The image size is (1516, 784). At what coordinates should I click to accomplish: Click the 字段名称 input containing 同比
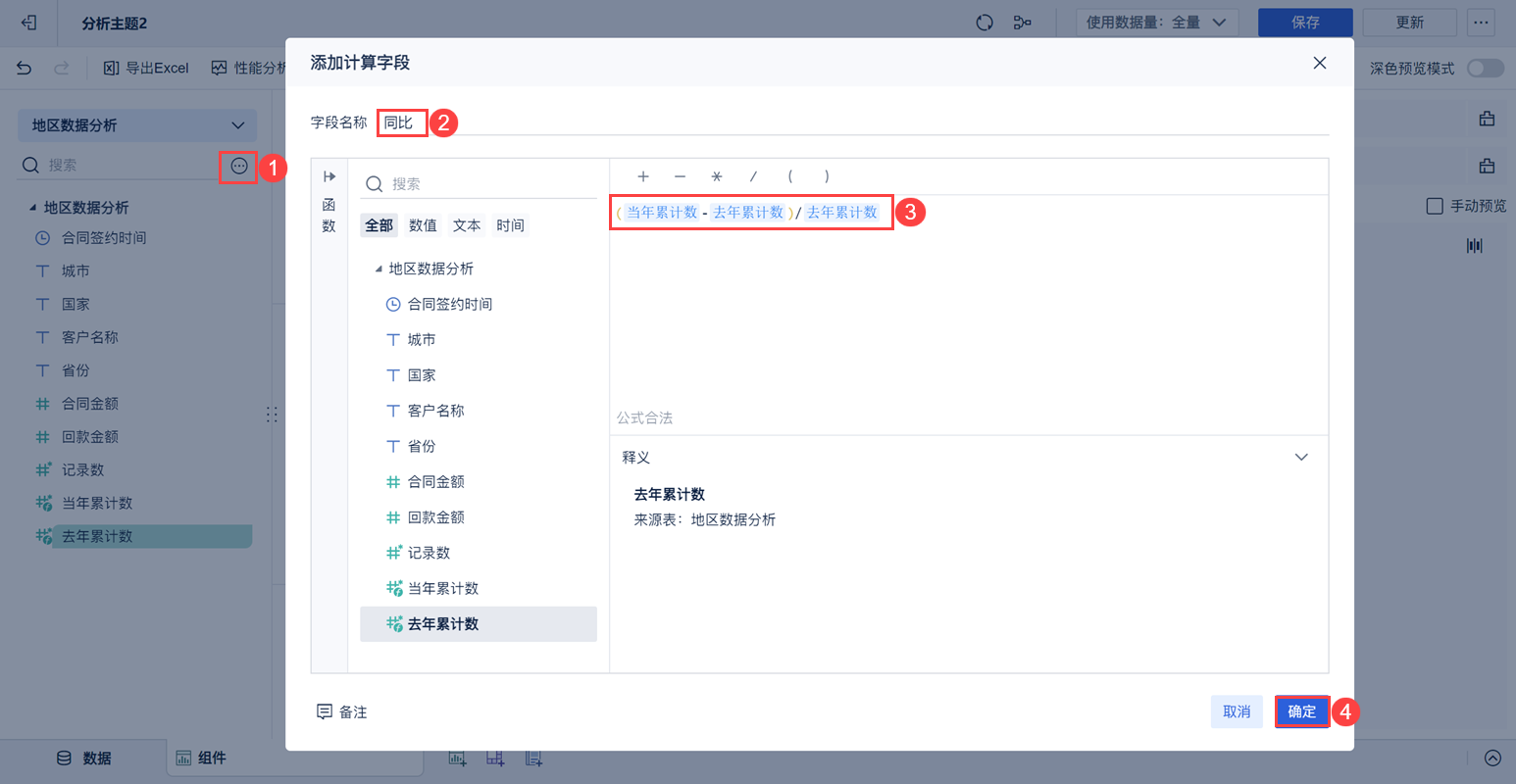853,122
